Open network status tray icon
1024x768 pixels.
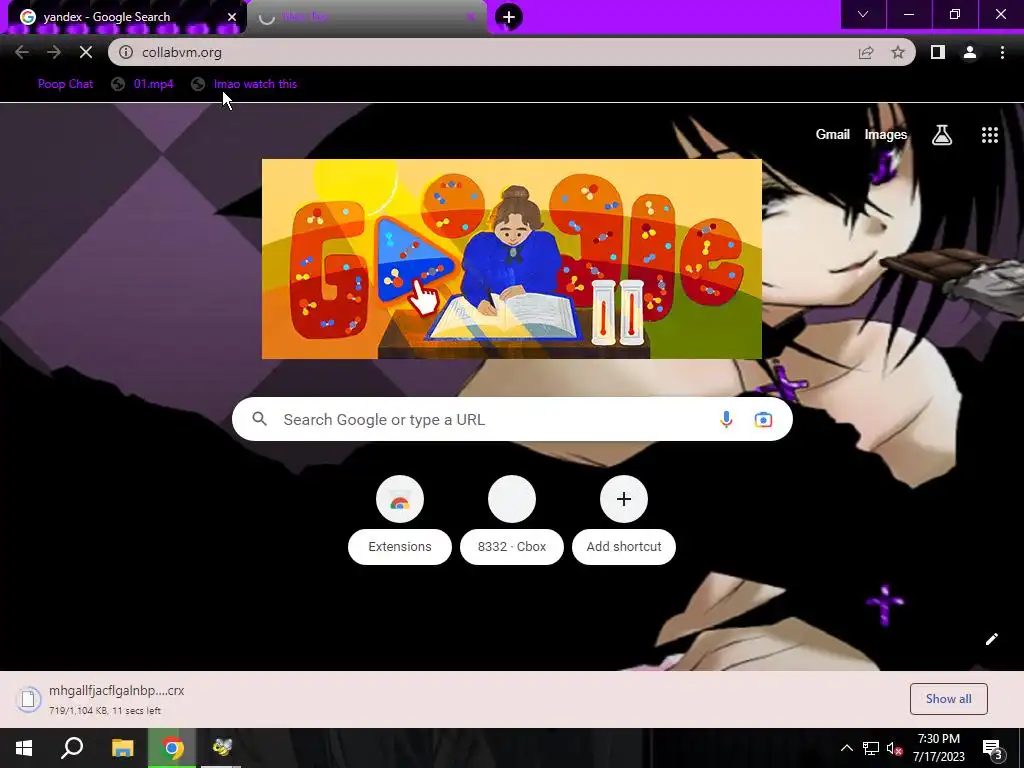tap(871, 748)
